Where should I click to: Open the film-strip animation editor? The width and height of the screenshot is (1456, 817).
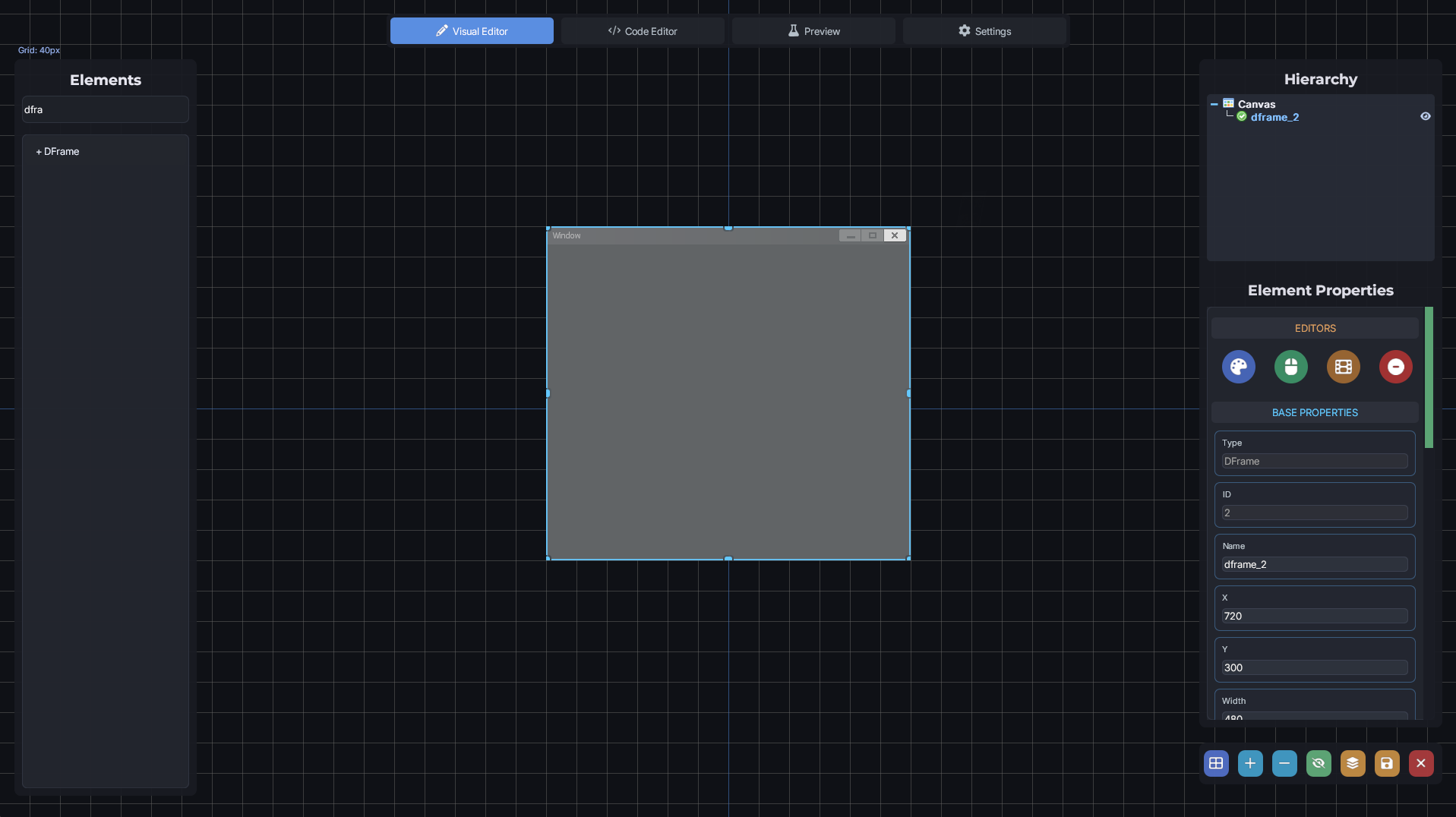click(1344, 367)
